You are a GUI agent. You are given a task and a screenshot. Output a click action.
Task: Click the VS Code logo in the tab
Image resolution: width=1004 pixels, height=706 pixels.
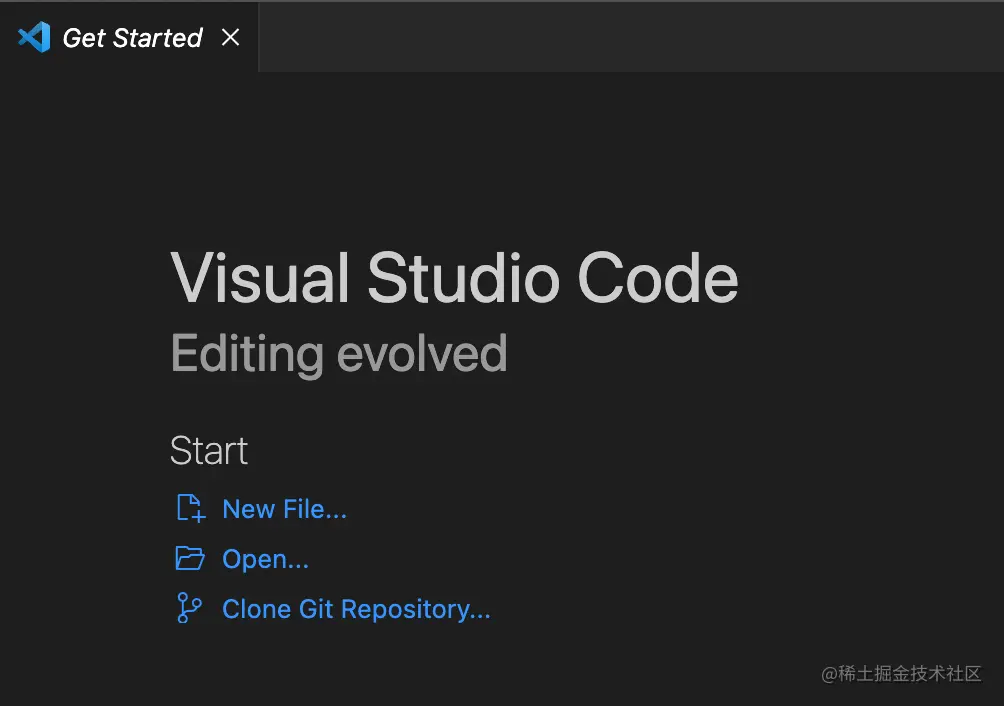(34, 37)
